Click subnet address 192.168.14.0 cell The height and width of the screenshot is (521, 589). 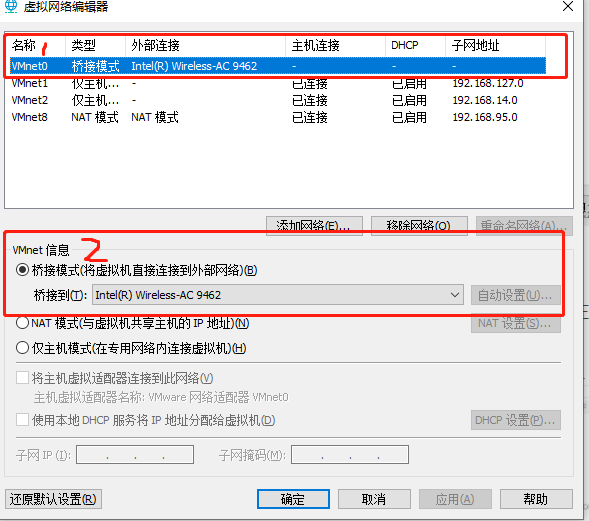tap(485, 100)
